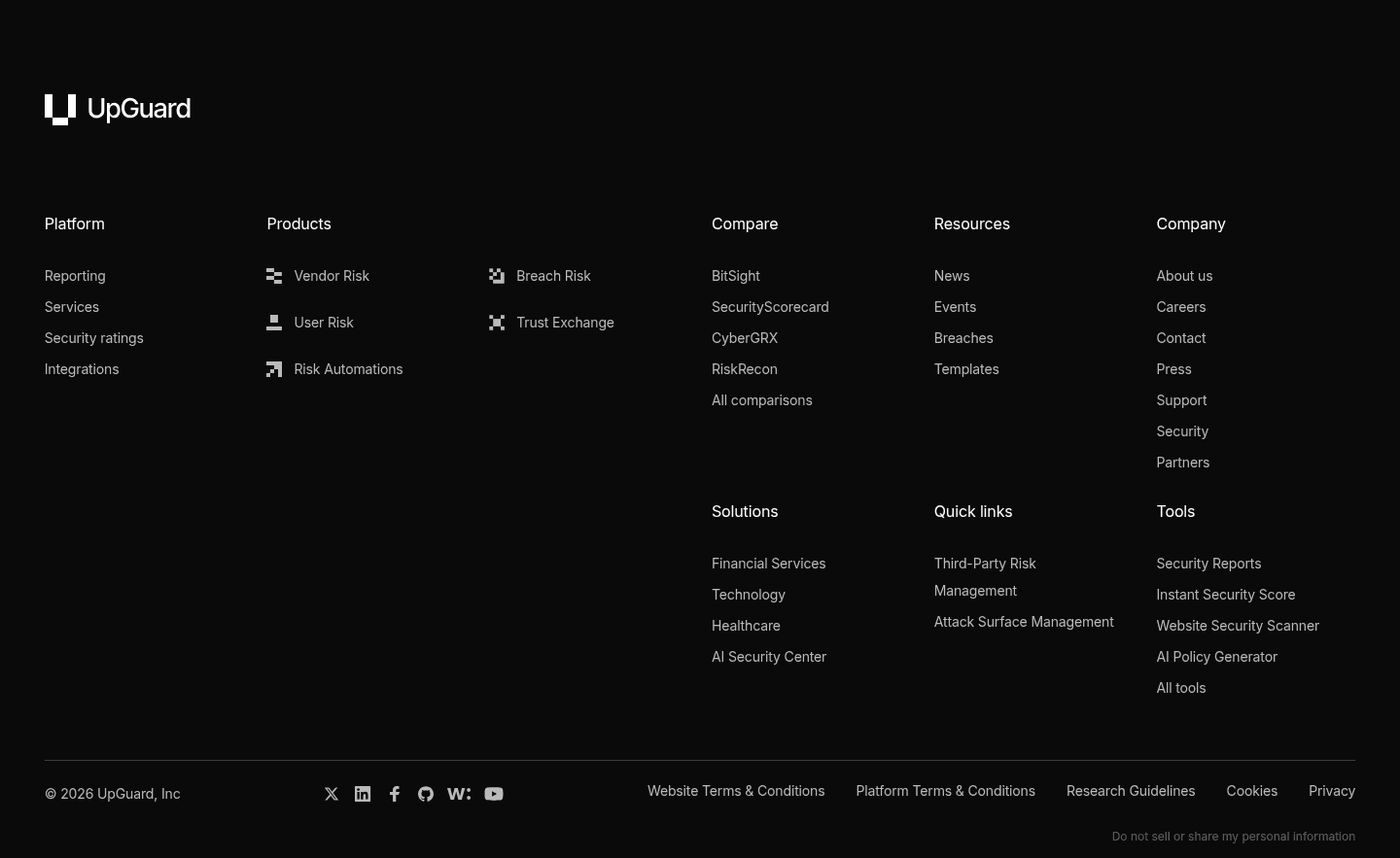
Task: Open Financial Services solution
Action: (x=769, y=564)
